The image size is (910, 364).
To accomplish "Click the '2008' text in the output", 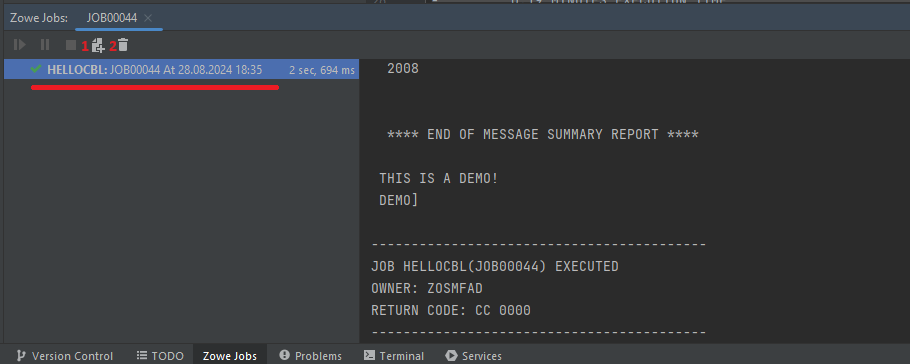I will click(x=403, y=69).
